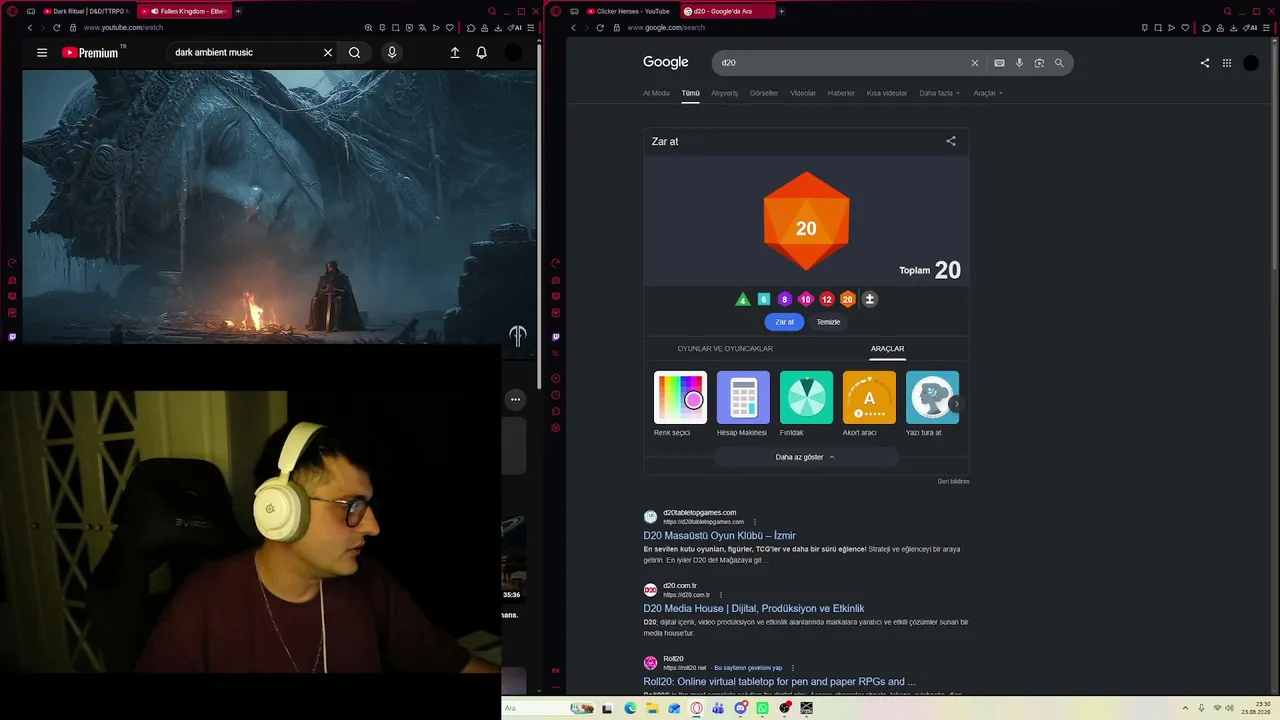The image size is (1280, 720).
Task: Reload the Google search page
Action: point(600,28)
